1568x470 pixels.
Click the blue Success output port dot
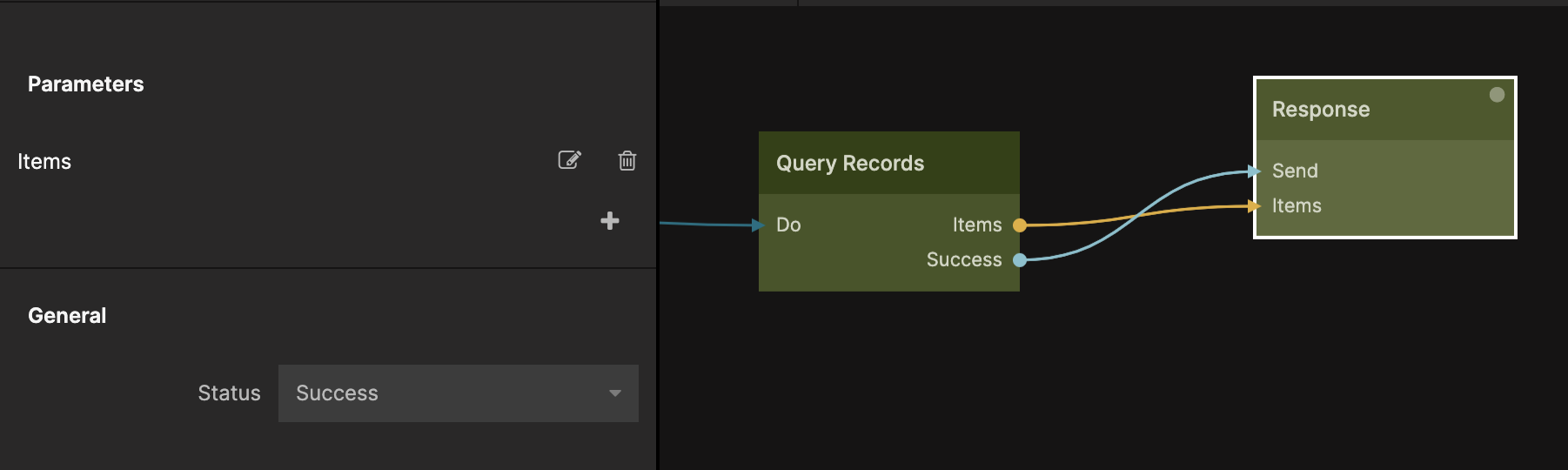(x=1020, y=260)
